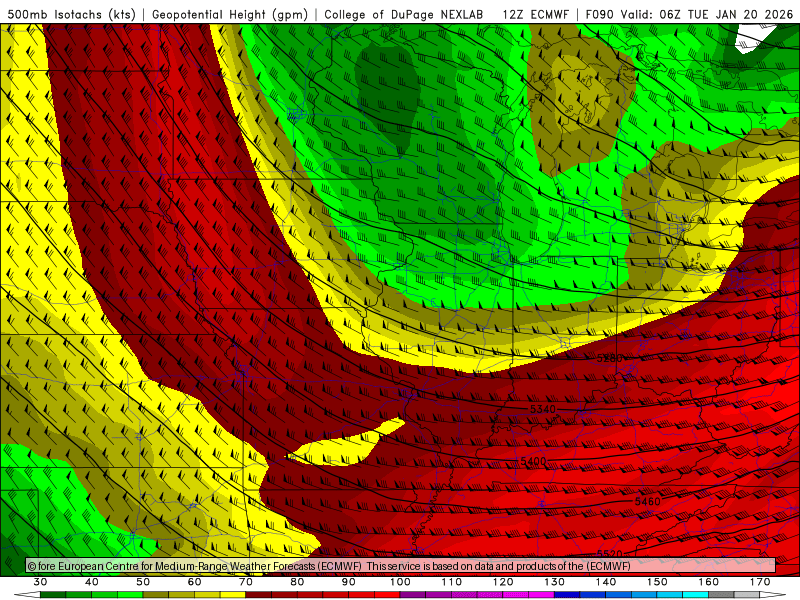Pick the magenta swatch in the legend
The width and height of the screenshot is (800, 600).
pyautogui.click(x=541, y=595)
